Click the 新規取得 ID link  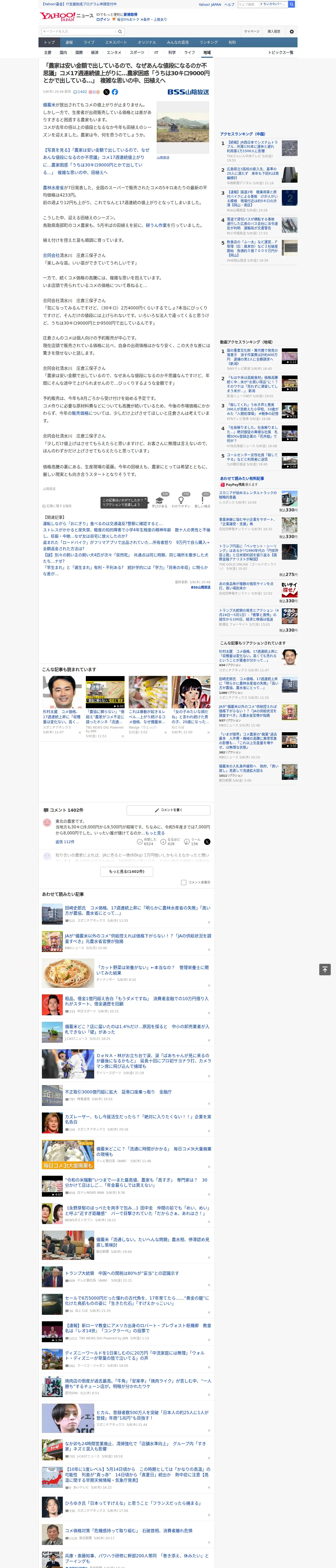click(x=131, y=14)
